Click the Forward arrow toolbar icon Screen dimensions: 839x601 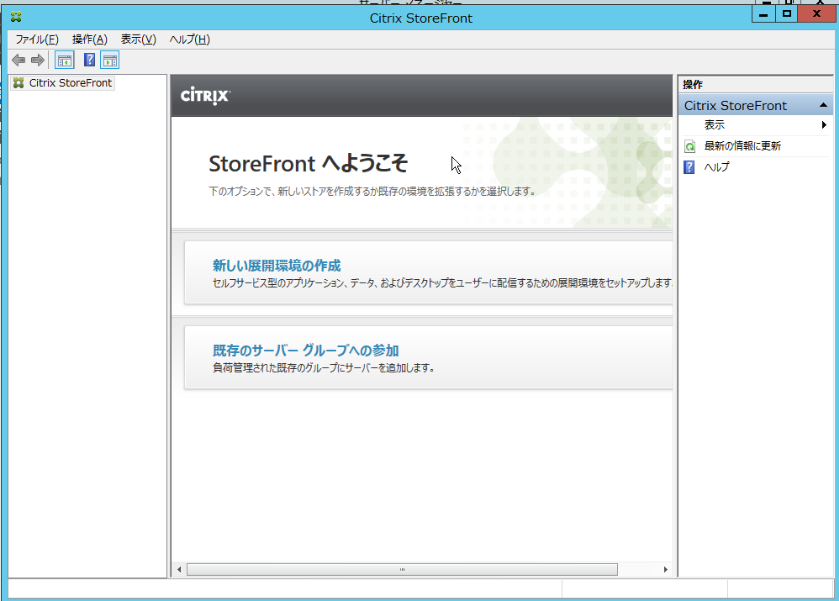[37, 60]
